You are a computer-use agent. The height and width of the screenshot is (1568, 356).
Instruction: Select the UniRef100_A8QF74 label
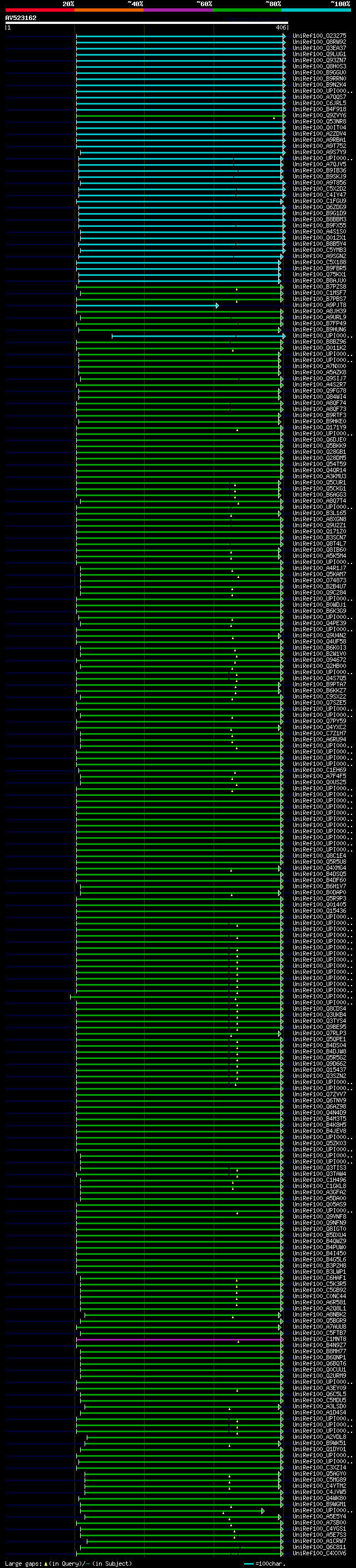(x=319, y=403)
